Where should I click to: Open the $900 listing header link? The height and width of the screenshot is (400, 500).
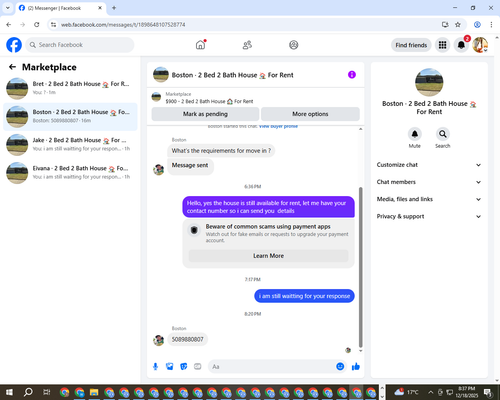(209, 101)
